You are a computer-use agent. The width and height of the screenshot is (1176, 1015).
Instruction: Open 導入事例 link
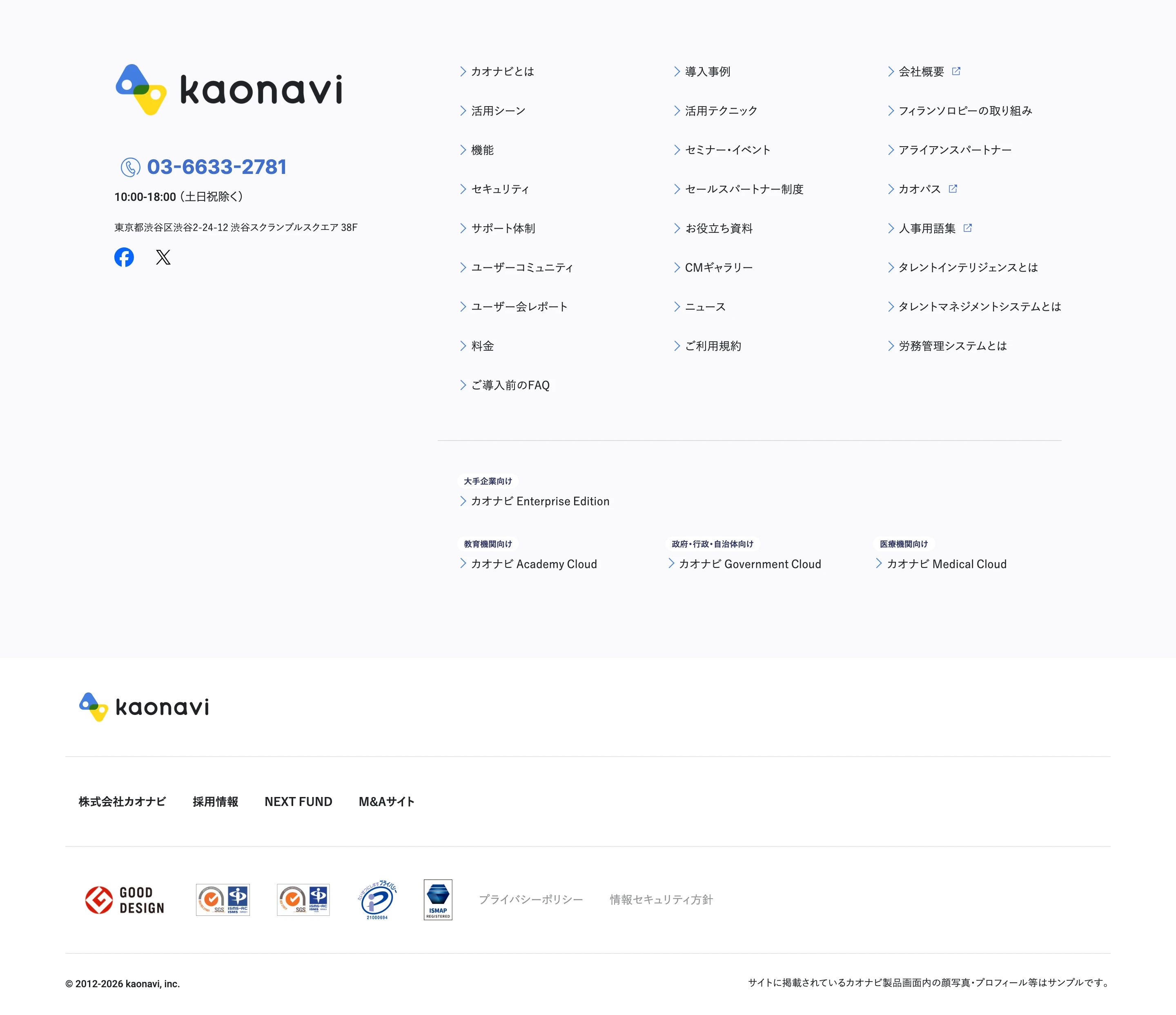[x=707, y=71]
